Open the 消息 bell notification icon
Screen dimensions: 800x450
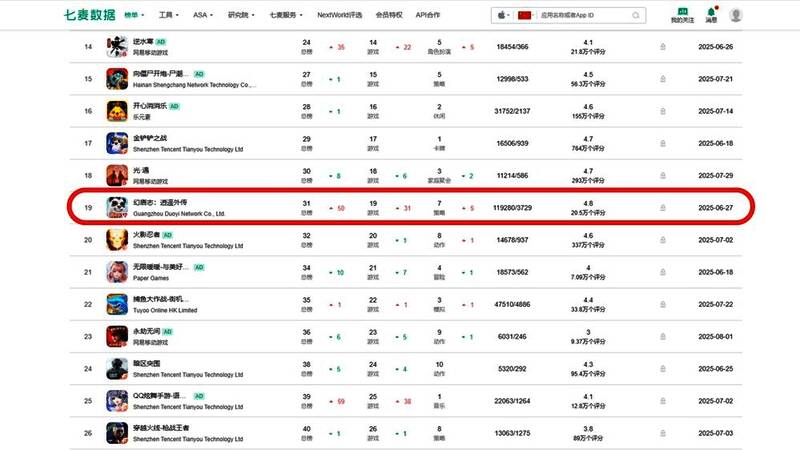(x=711, y=15)
